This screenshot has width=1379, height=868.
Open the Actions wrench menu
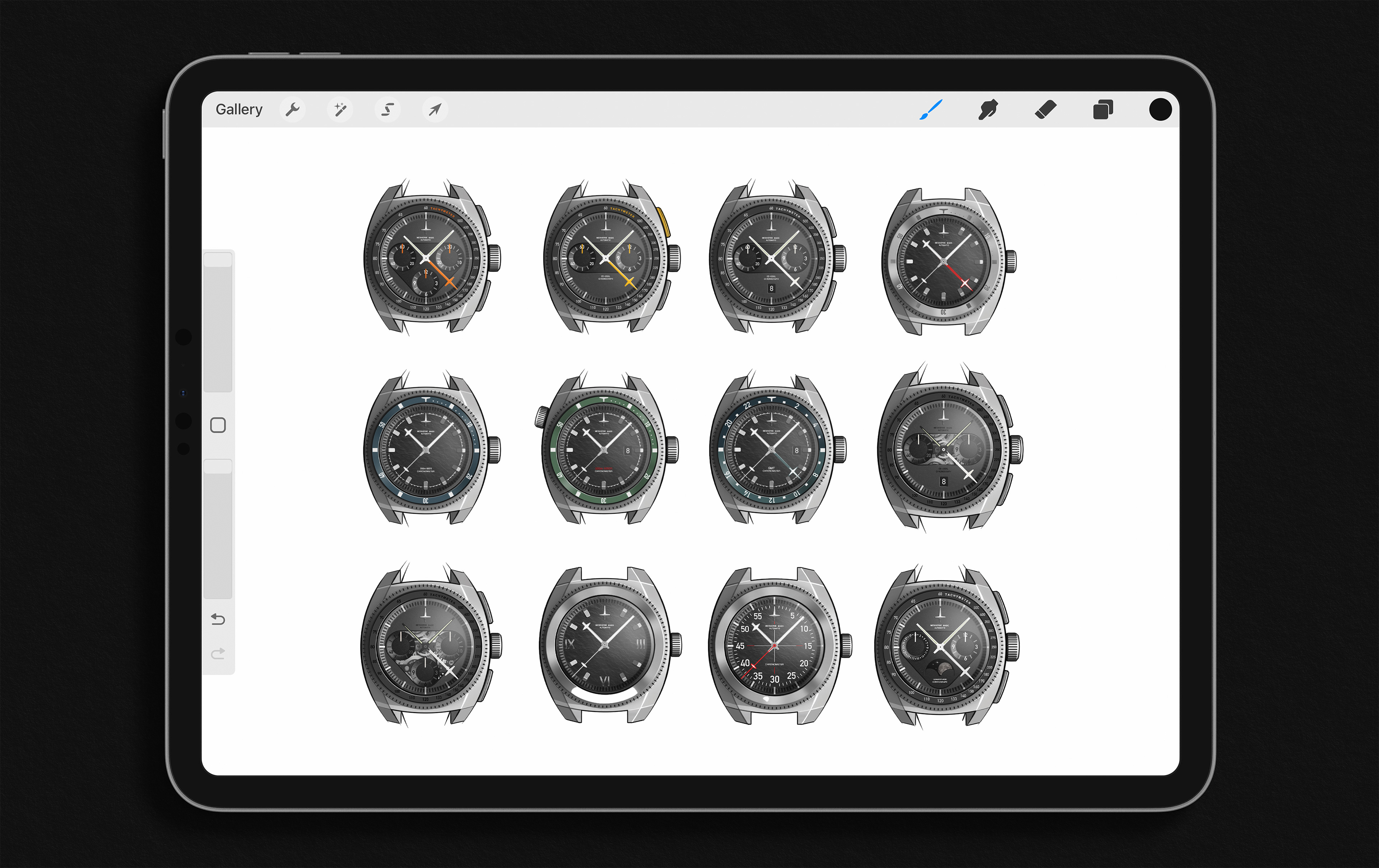[293, 109]
